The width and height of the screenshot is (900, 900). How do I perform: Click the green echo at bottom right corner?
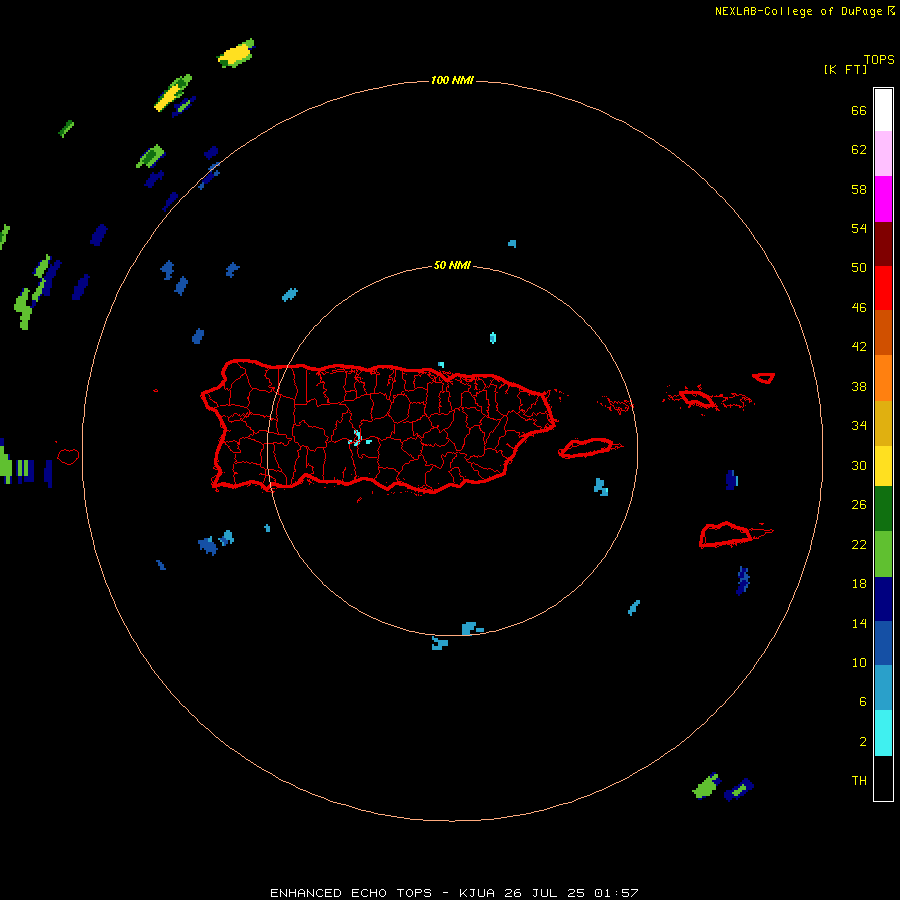tap(706, 786)
